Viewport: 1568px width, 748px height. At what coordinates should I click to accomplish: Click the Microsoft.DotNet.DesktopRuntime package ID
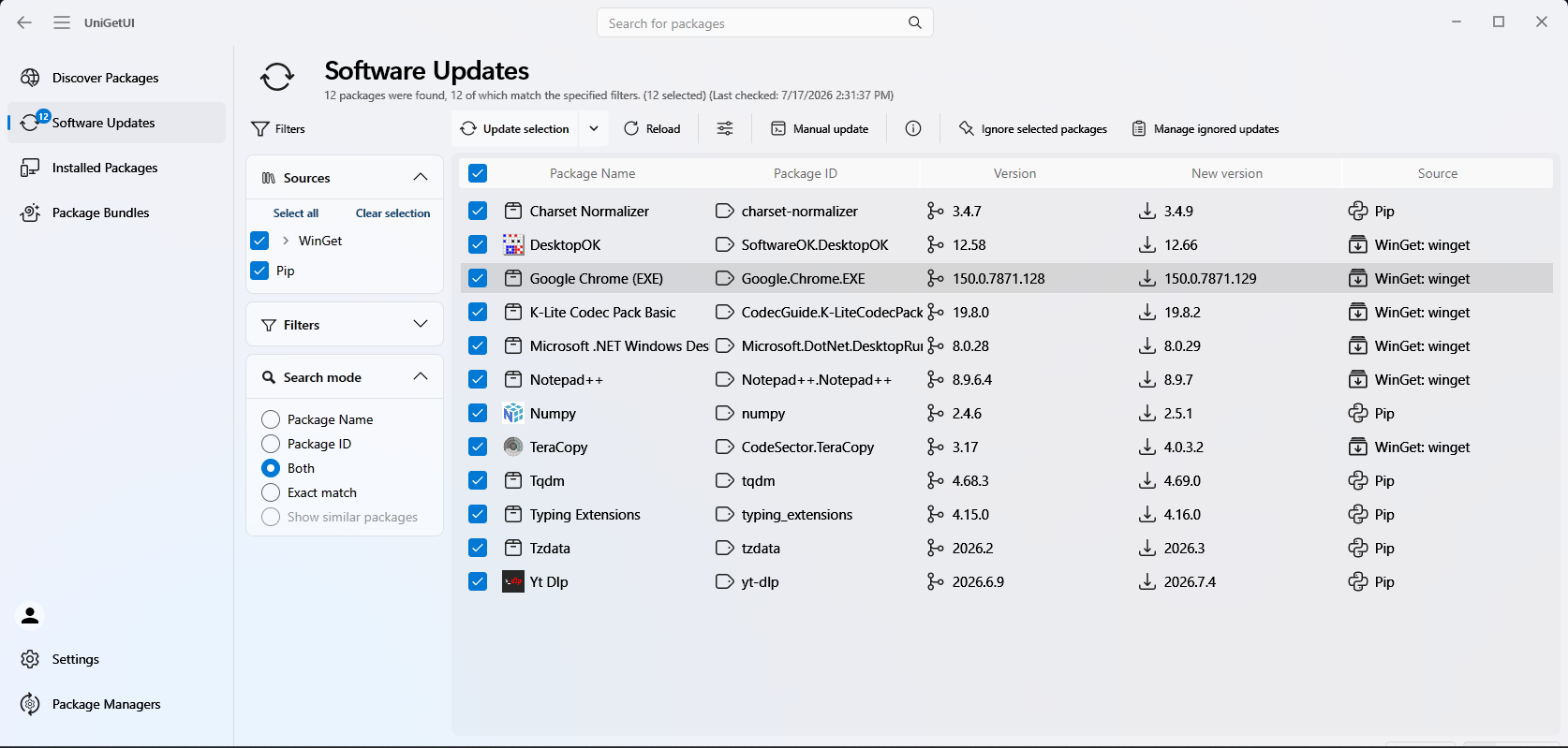click(832, 345)
